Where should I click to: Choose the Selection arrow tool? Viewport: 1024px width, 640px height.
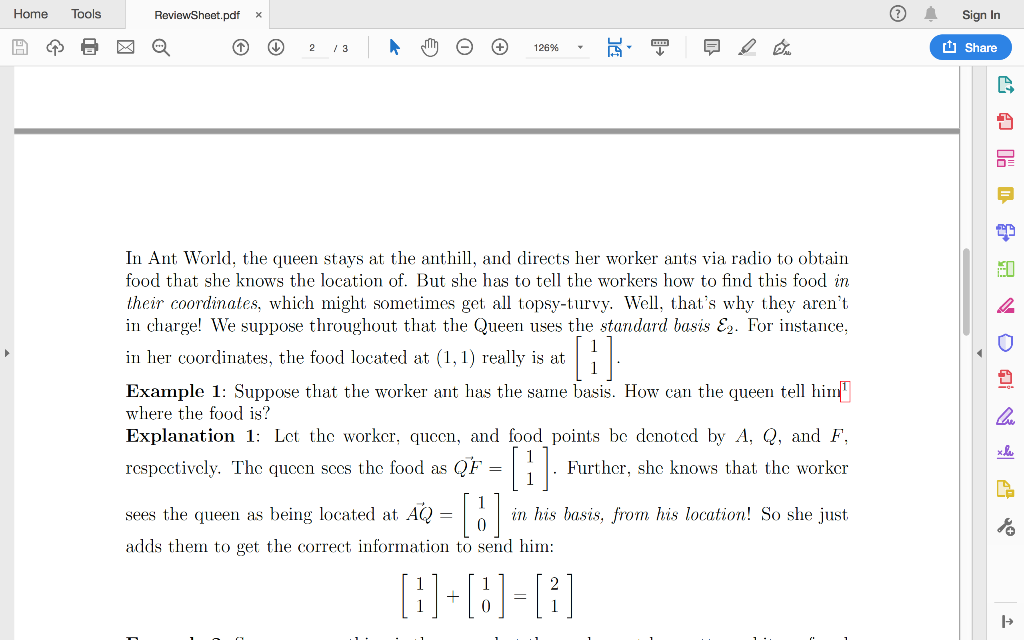[394, 47]
